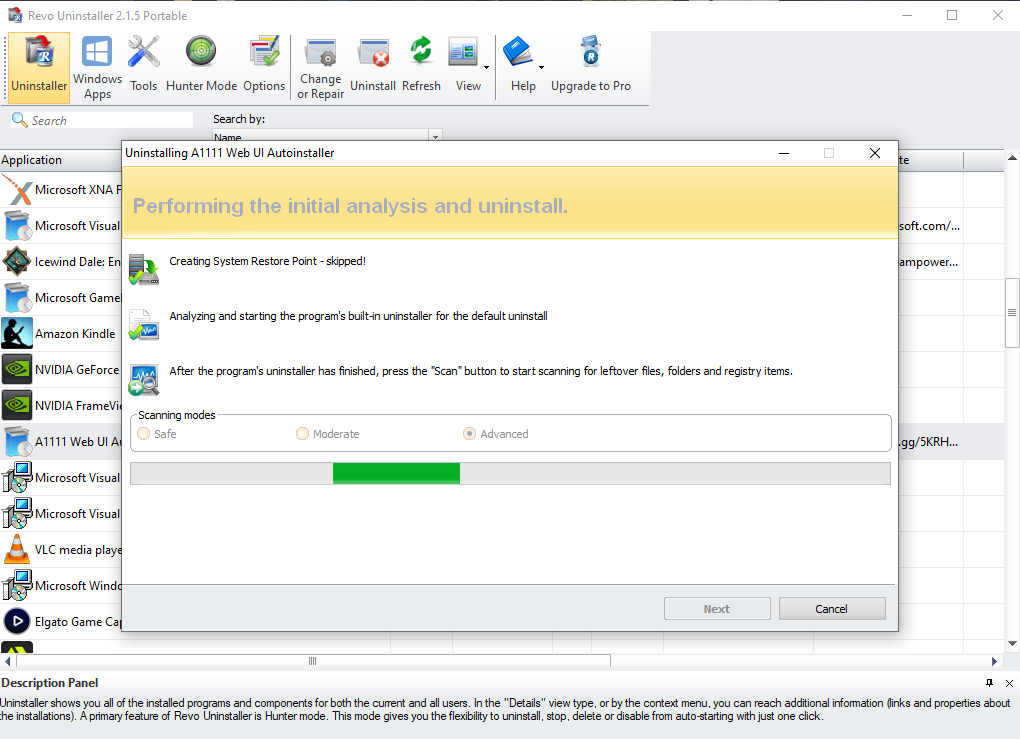This screenshot has height=739, width=1020.
Task: Select Icewind Dale application icon
Action: (x=17, y=262)
